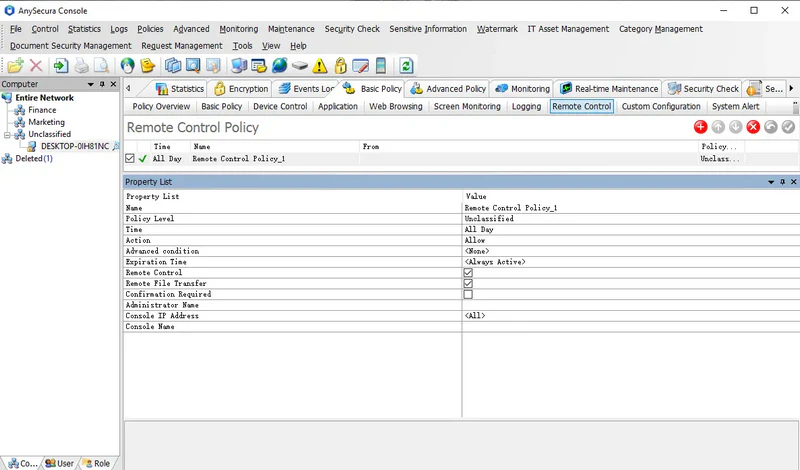This screenshot has width=800, height=470.
Task: Select the Finance group in tree
Action: (42, 110)
